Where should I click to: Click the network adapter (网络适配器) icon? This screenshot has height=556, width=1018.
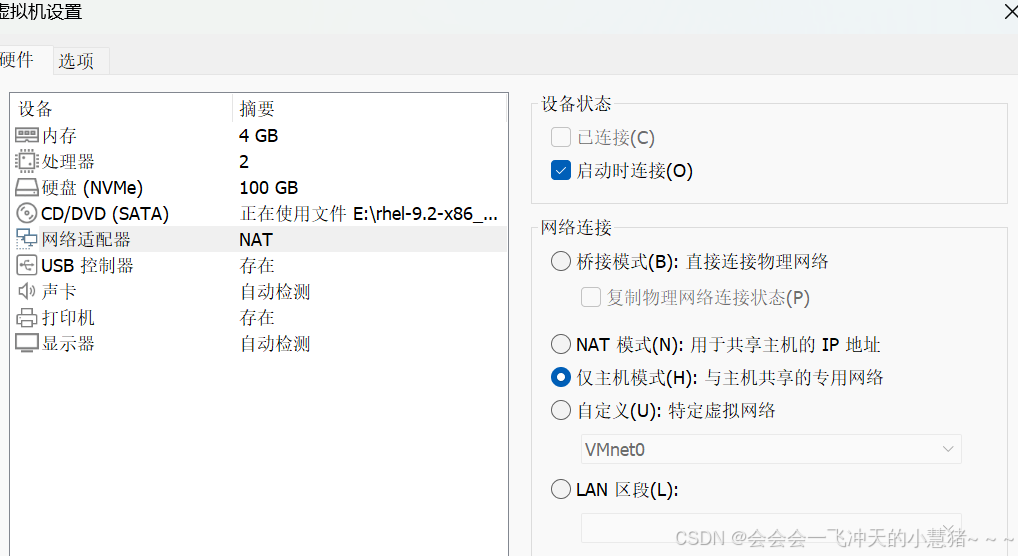click(x=27, y=239)
